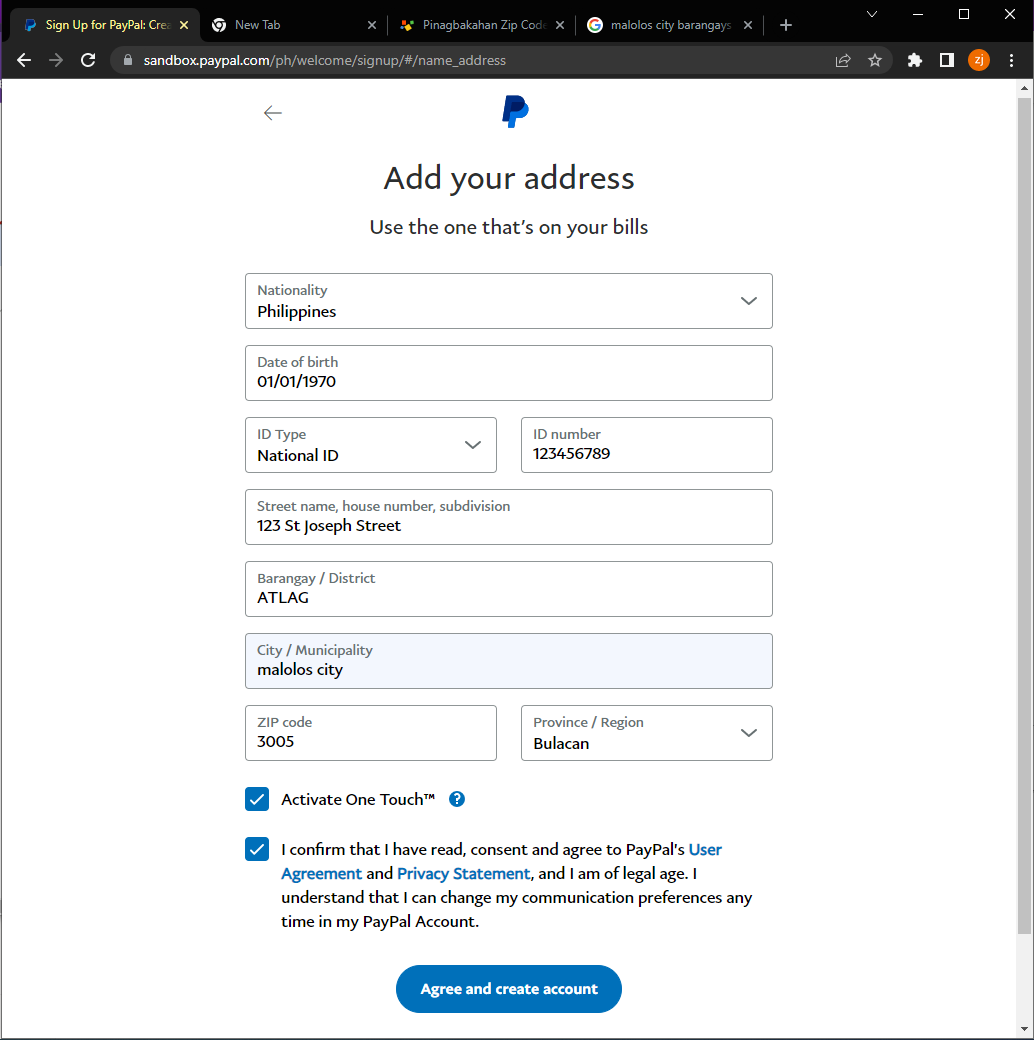
Task: Open the Chrome three-dot menu
Action: pos(1011,60)
